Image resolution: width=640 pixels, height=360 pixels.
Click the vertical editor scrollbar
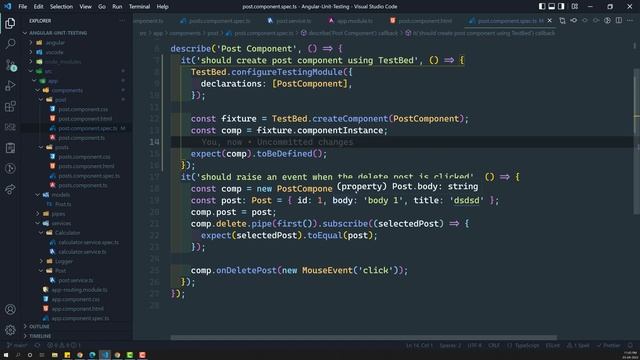point(636,141)
